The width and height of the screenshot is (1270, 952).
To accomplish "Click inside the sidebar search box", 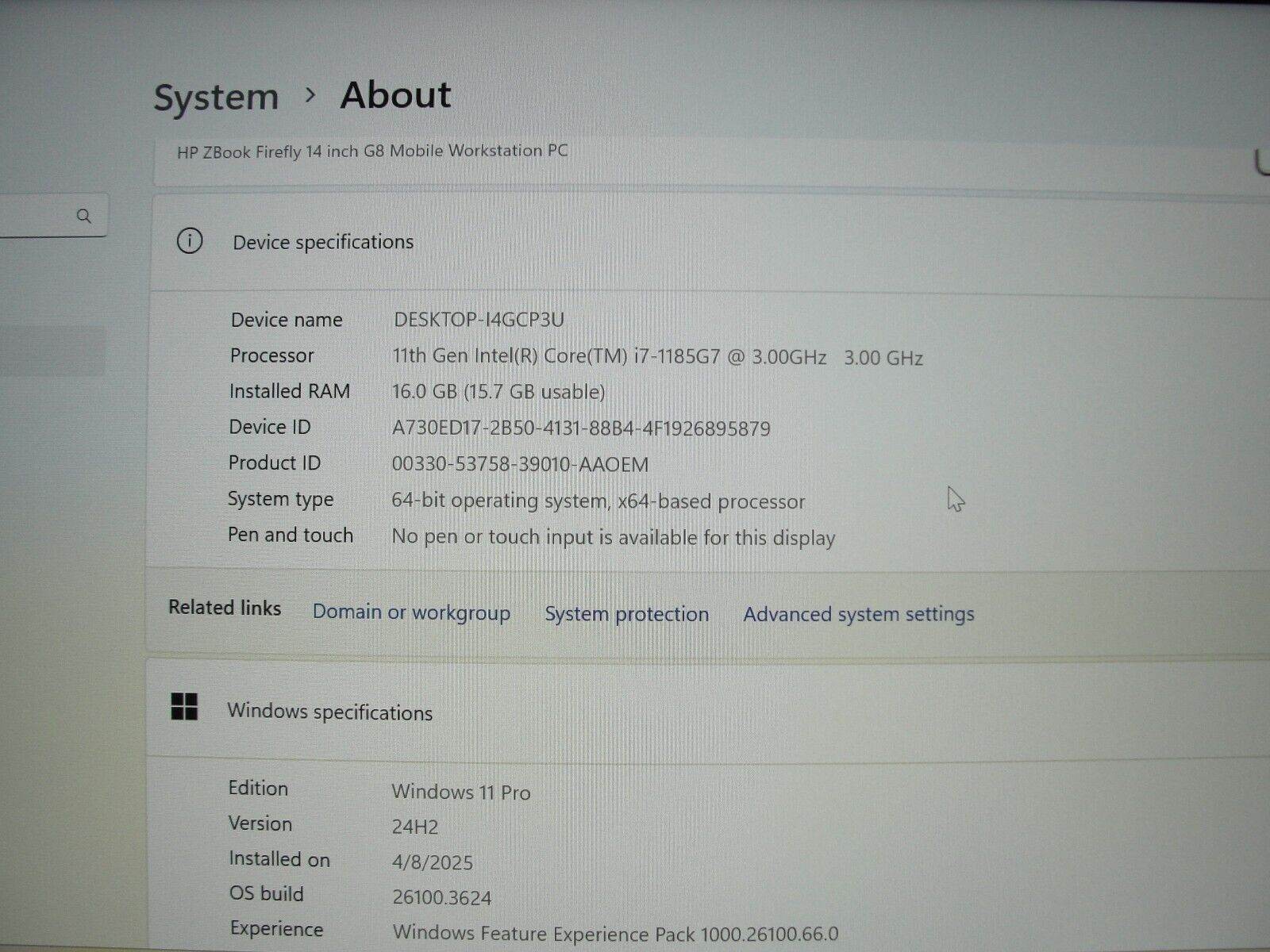I will click(48, 215).
